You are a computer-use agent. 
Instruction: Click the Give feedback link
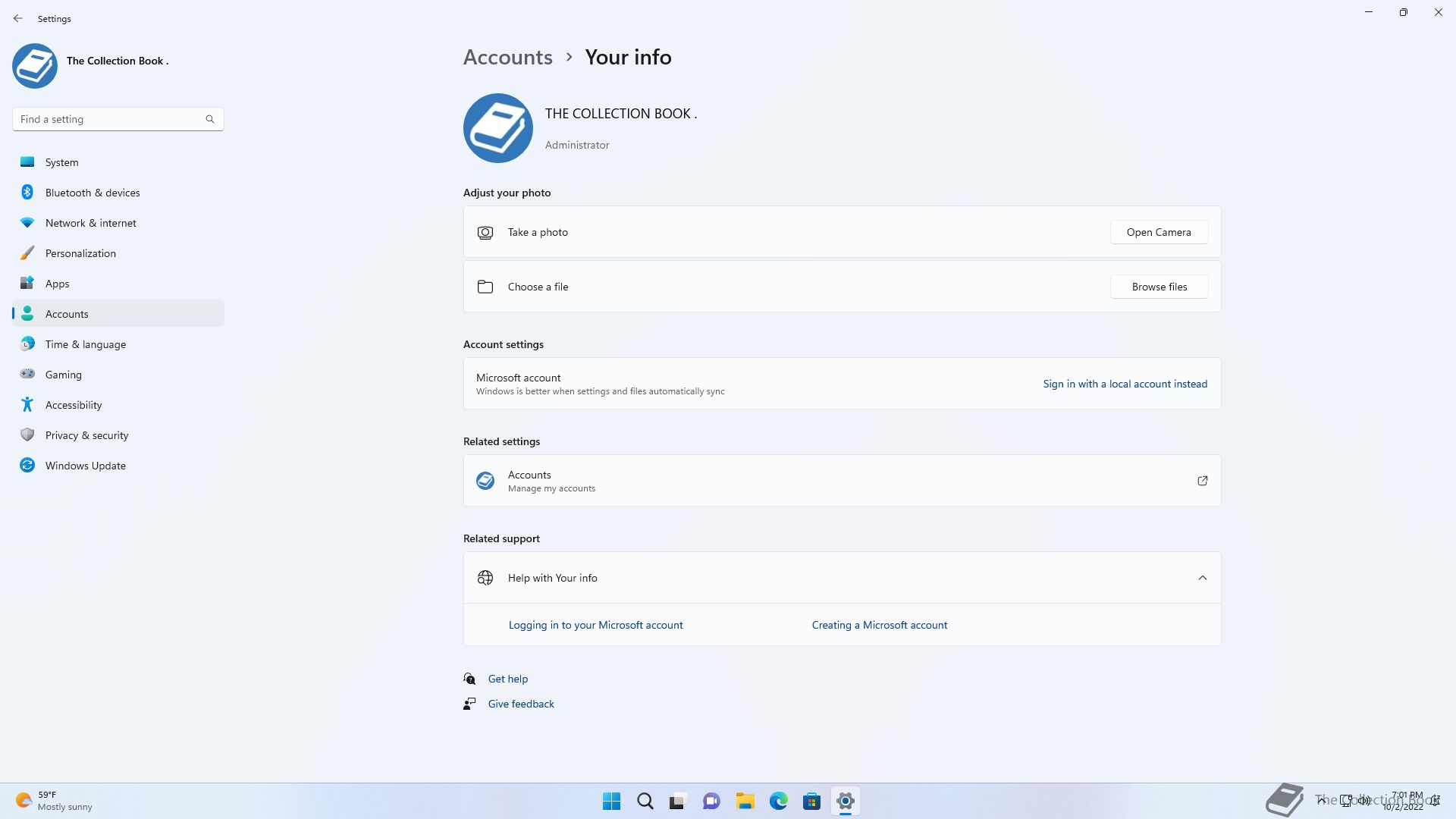click(521, 704)
